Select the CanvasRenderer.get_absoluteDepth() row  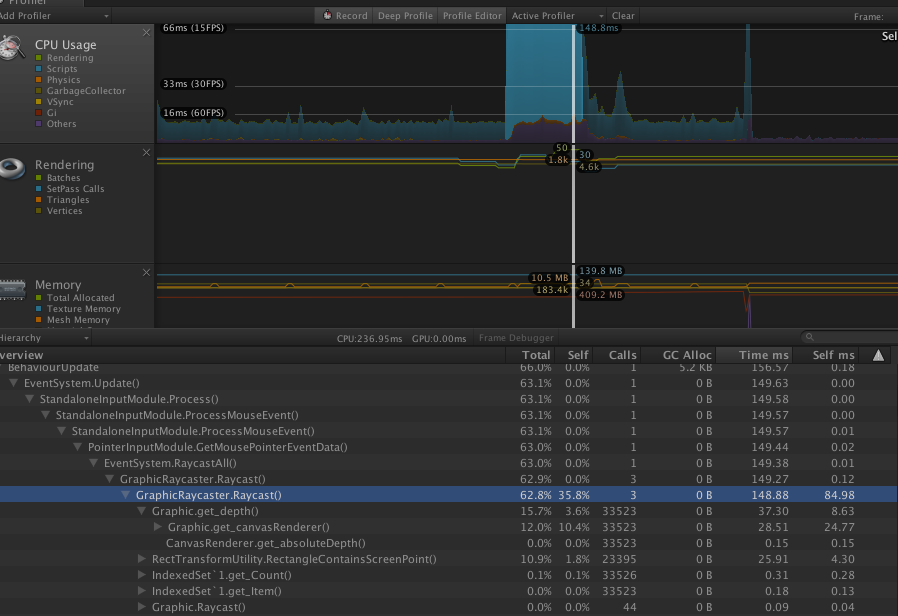point(449,543)
